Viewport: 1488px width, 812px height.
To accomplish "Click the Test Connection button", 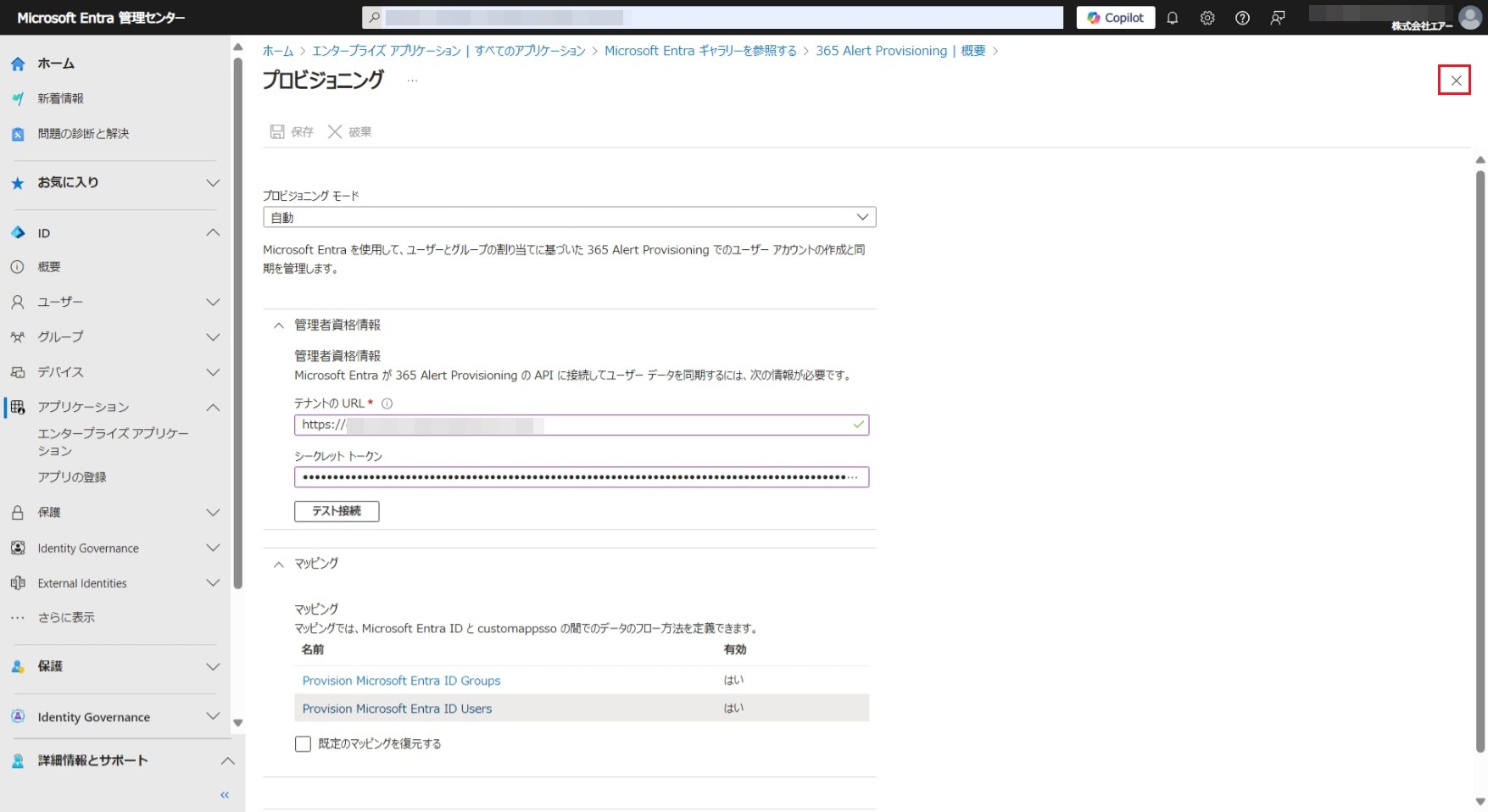I will pos(337,511).
